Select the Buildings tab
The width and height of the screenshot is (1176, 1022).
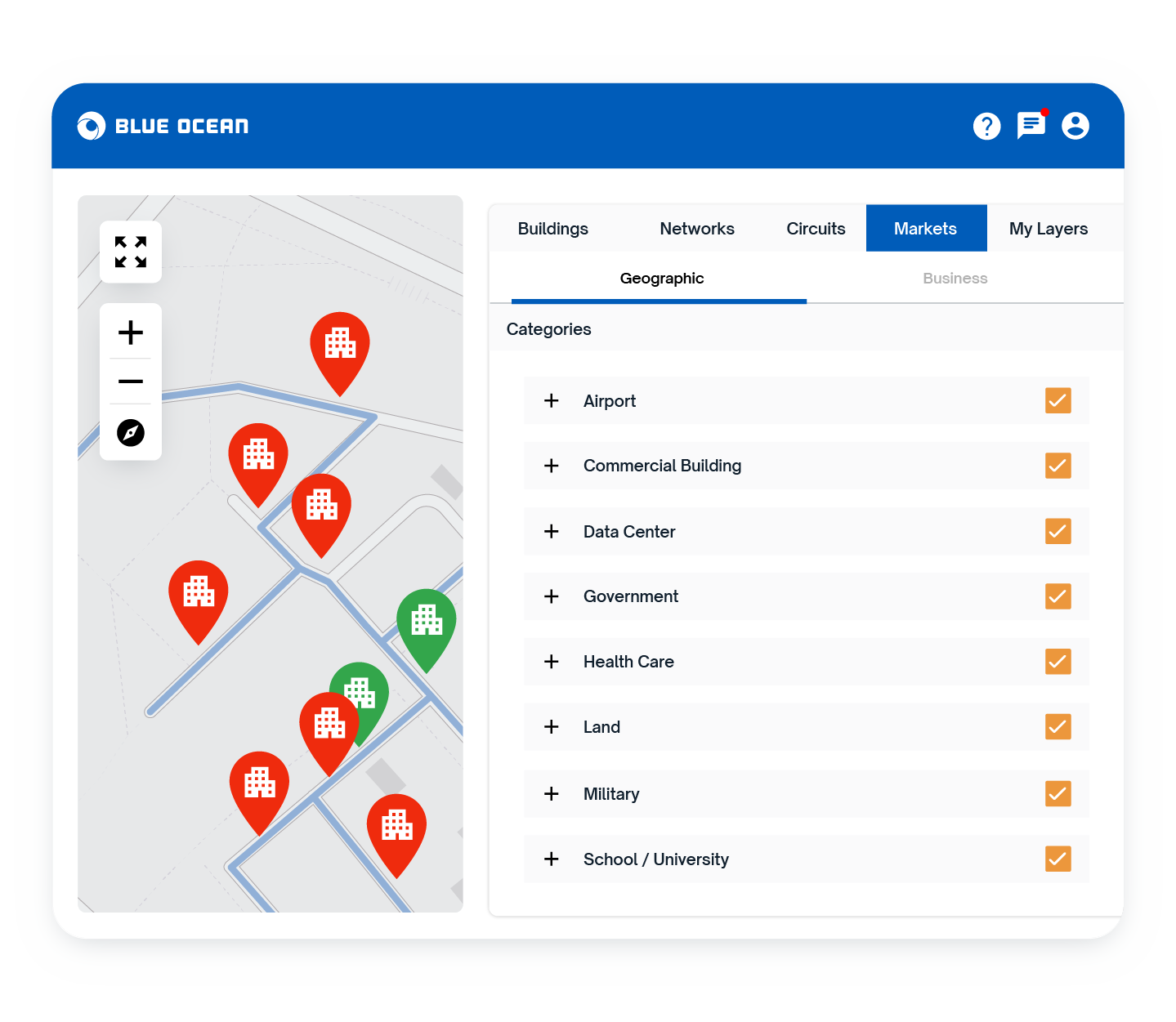pyautogui.click(x=552, y=228)
